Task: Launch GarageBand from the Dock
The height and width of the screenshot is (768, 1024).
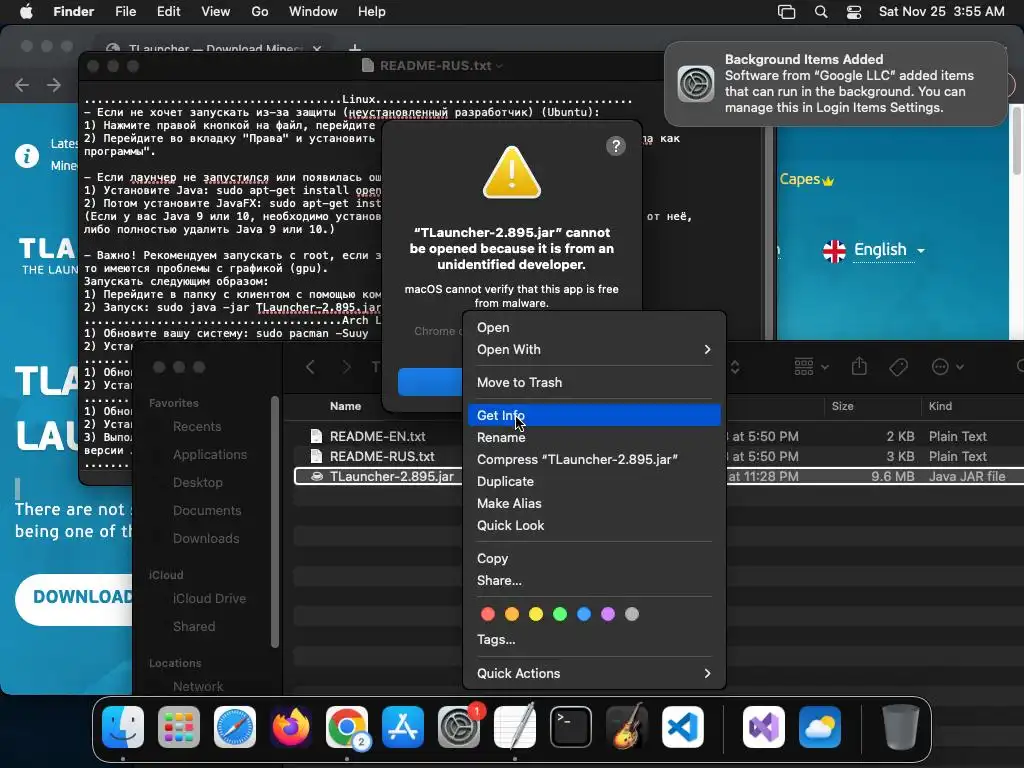Action: (627, 727)
